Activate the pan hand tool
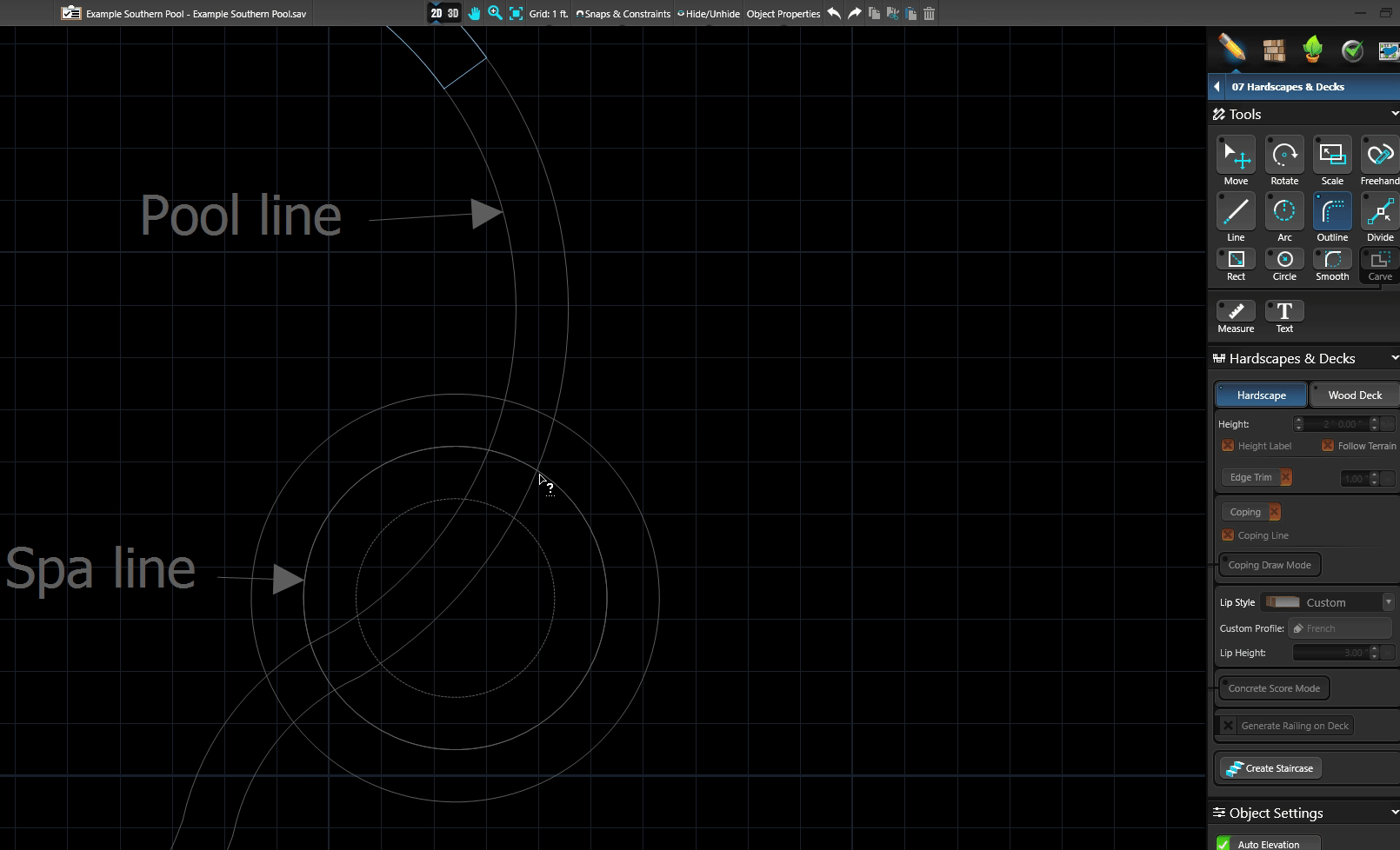 474,13
